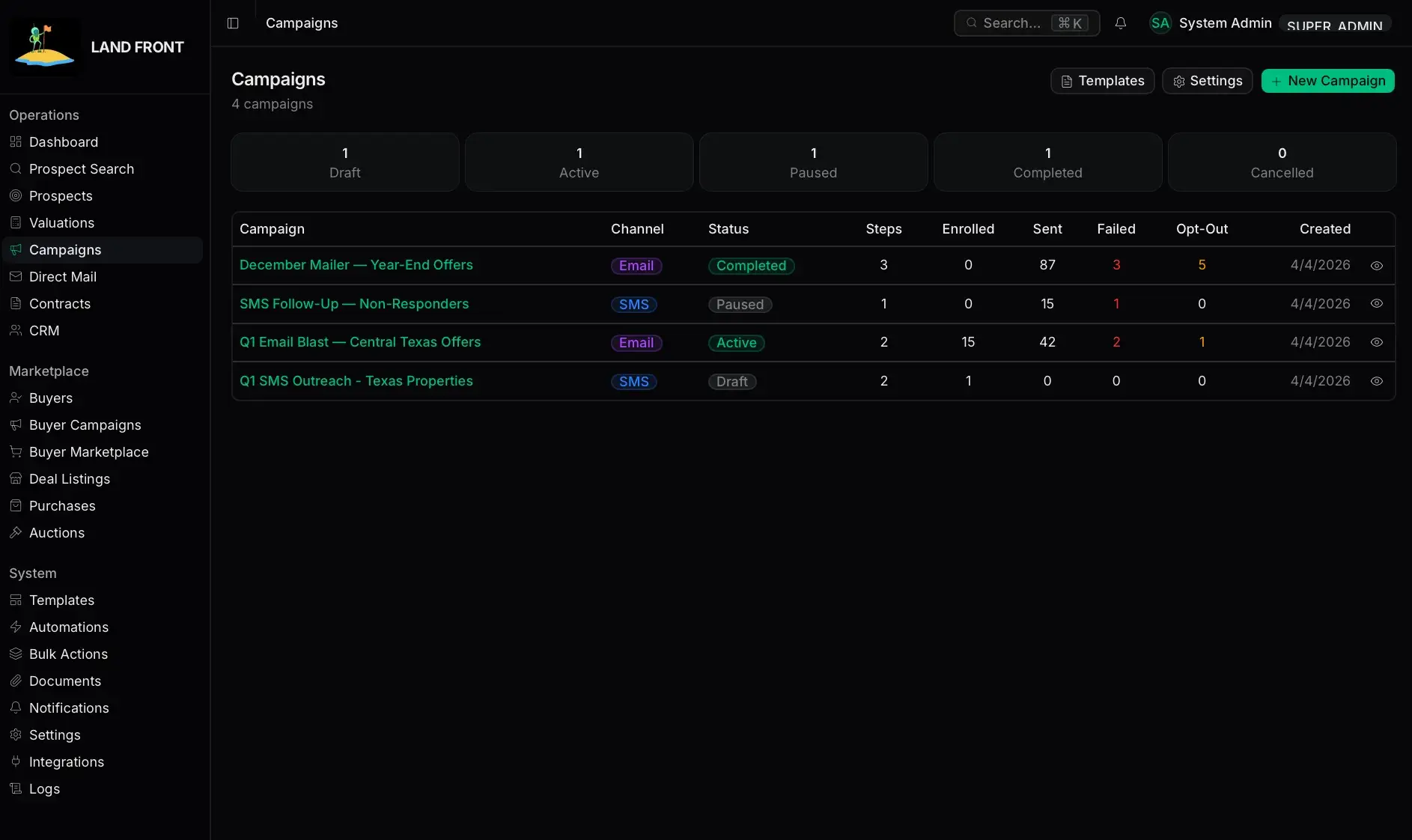This screenshot has width=1412, height=840.
Task: View December Mailer campaign via eye icon
Action: click(1376, 266)
